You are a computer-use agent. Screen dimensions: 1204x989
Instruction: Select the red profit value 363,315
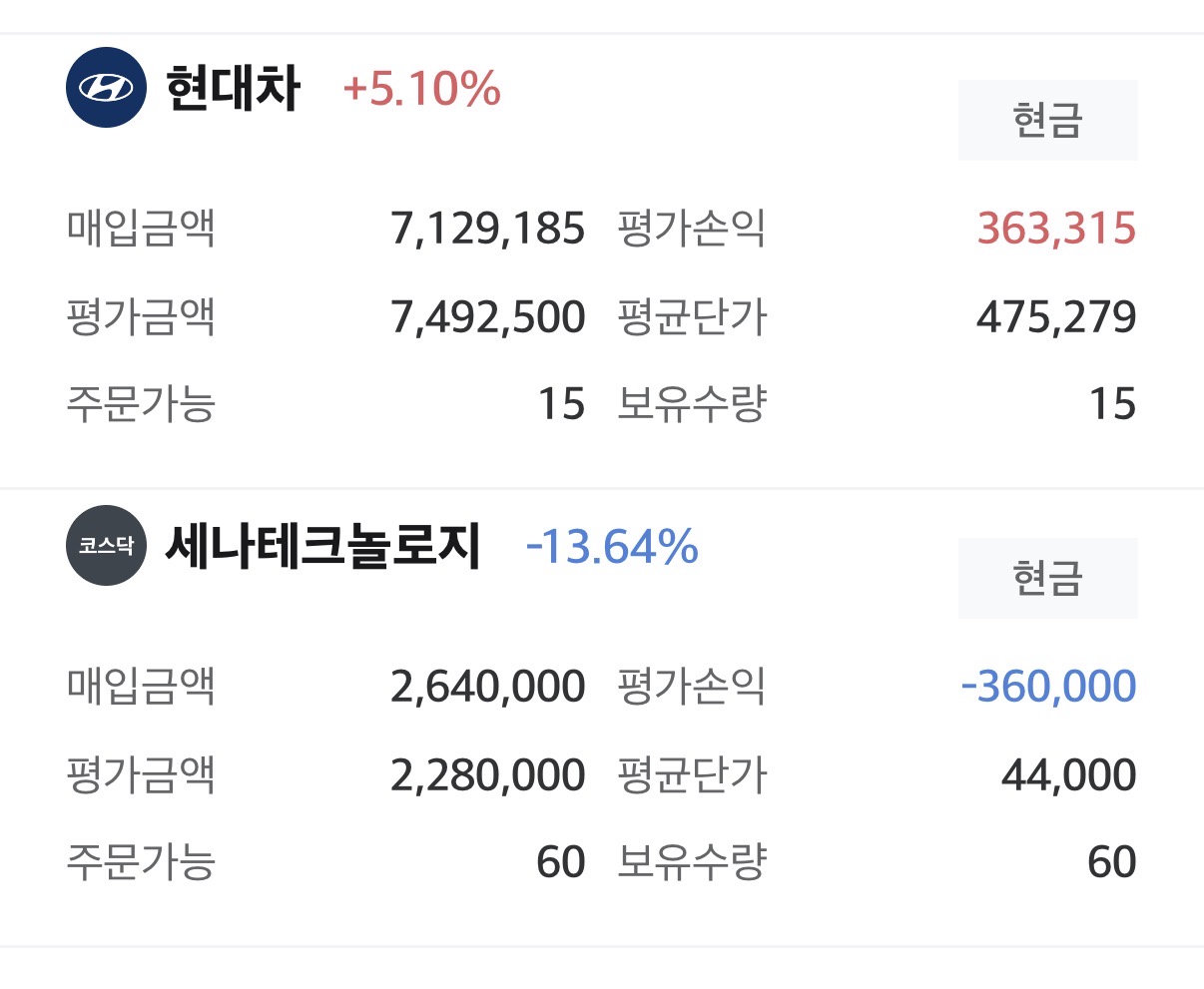[1056, 229]
